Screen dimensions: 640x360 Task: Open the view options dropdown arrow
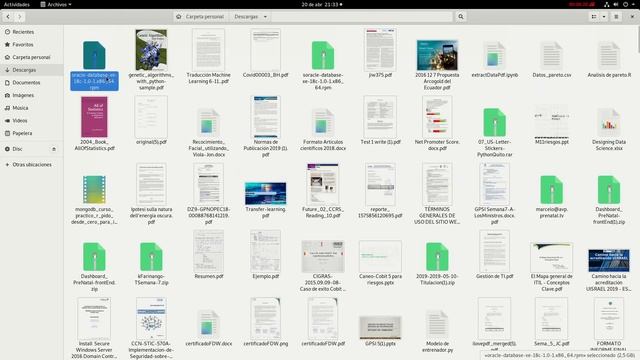pyautogui.click(x=604, y=17)
